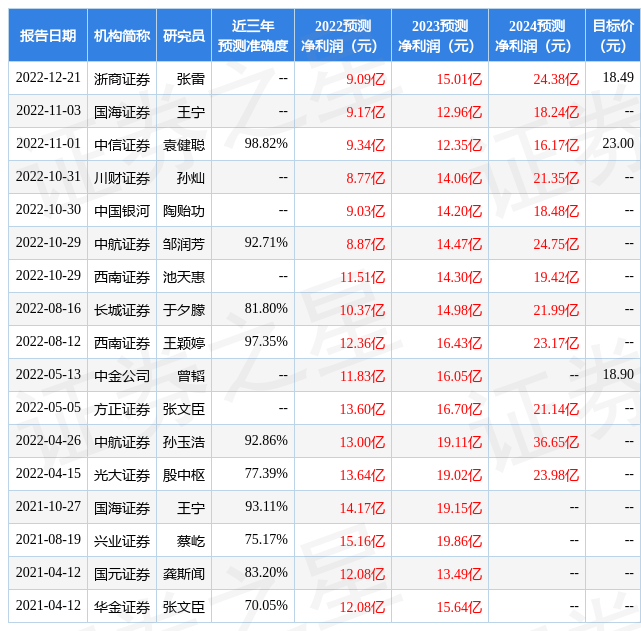Click the accuracy value 98.82%
Image resolution: width=641 pixels, height=631 pixels.
click(x=266, y=144)
